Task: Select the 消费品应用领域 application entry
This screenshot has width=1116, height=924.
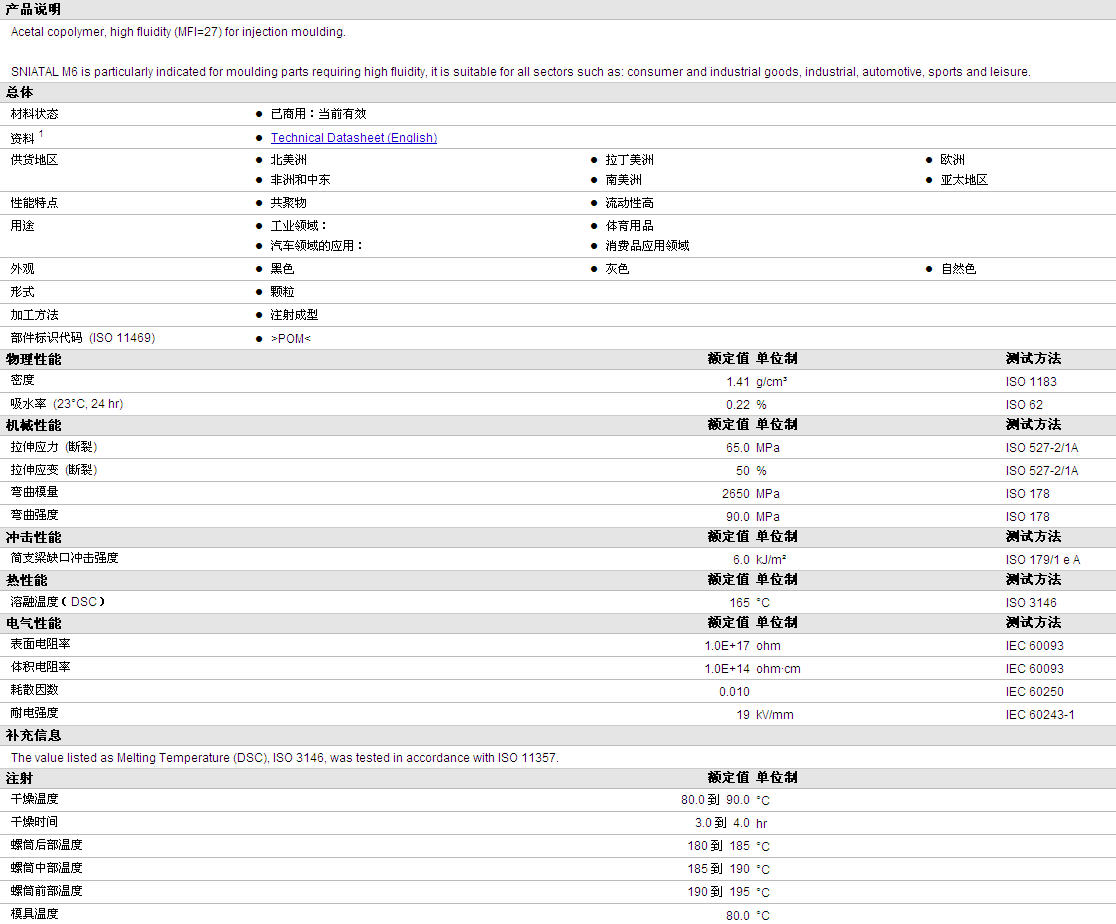Action: pyautogui.click(x=647, y=246)
